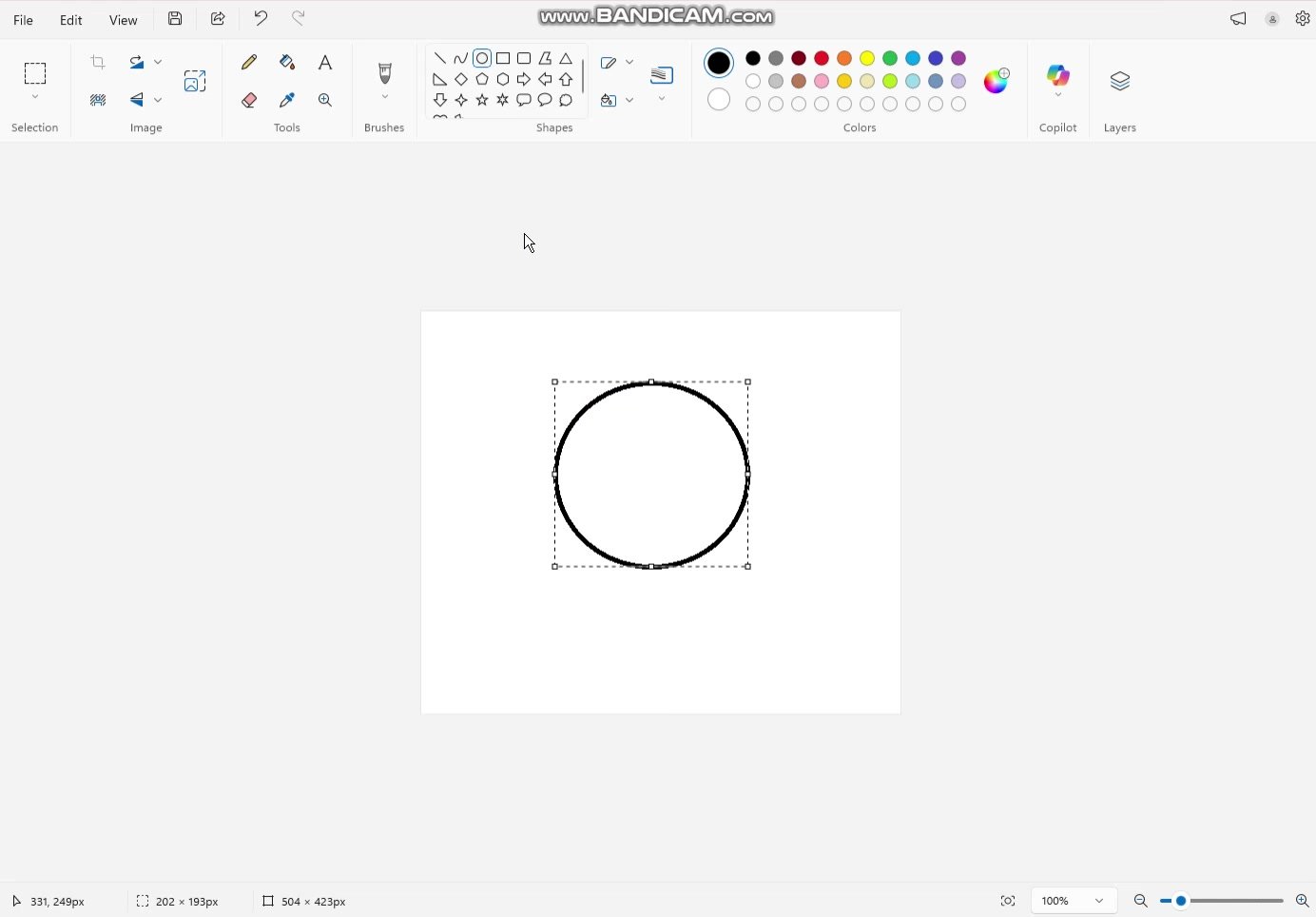Screen dimensions: 1316x917
Task: Select the Pencil tool
Action: pos(249,63)
